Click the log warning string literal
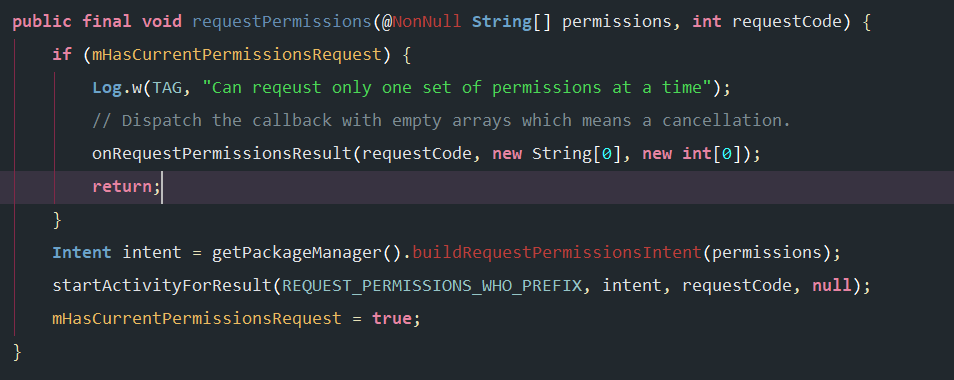 [457, 88]
